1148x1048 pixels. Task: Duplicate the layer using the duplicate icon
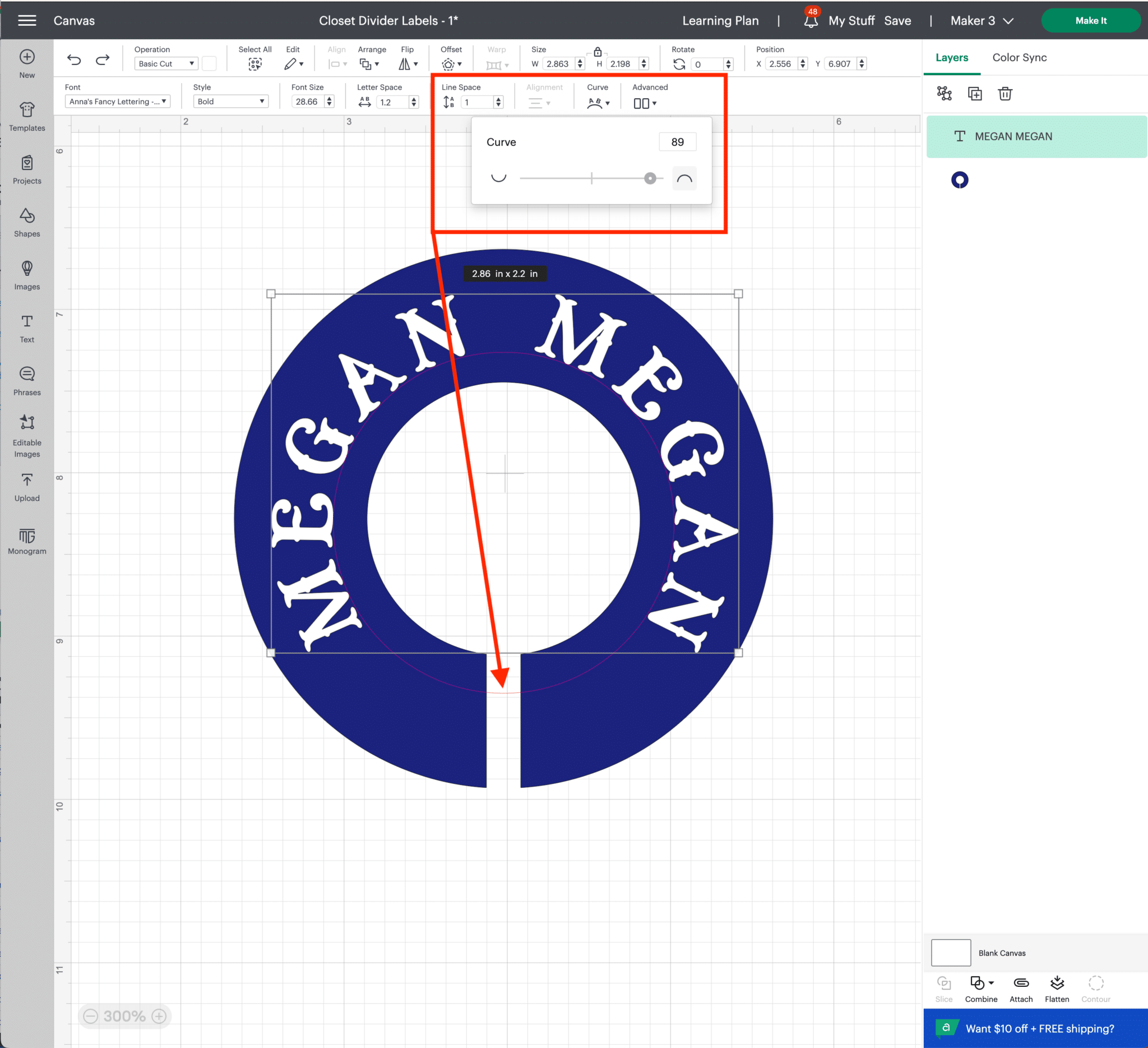click(x=974, y=94)
